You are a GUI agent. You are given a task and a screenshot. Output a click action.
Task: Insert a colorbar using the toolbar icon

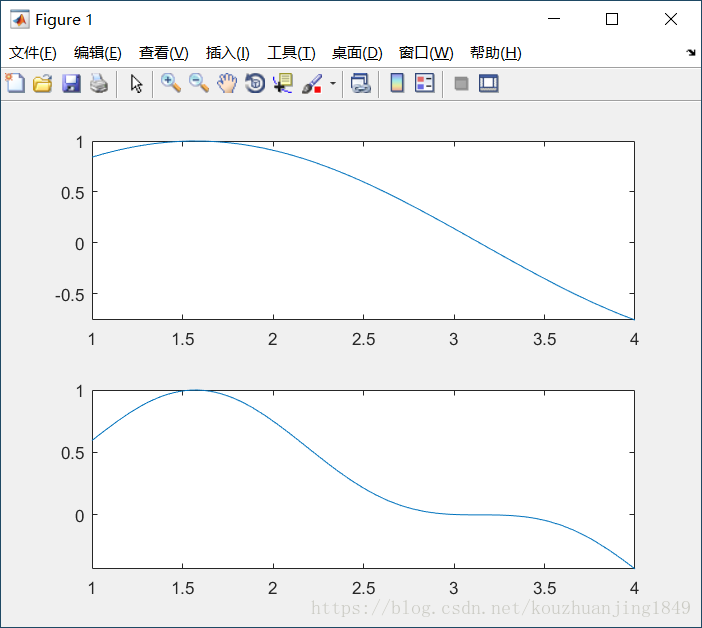tap(397, 83)
